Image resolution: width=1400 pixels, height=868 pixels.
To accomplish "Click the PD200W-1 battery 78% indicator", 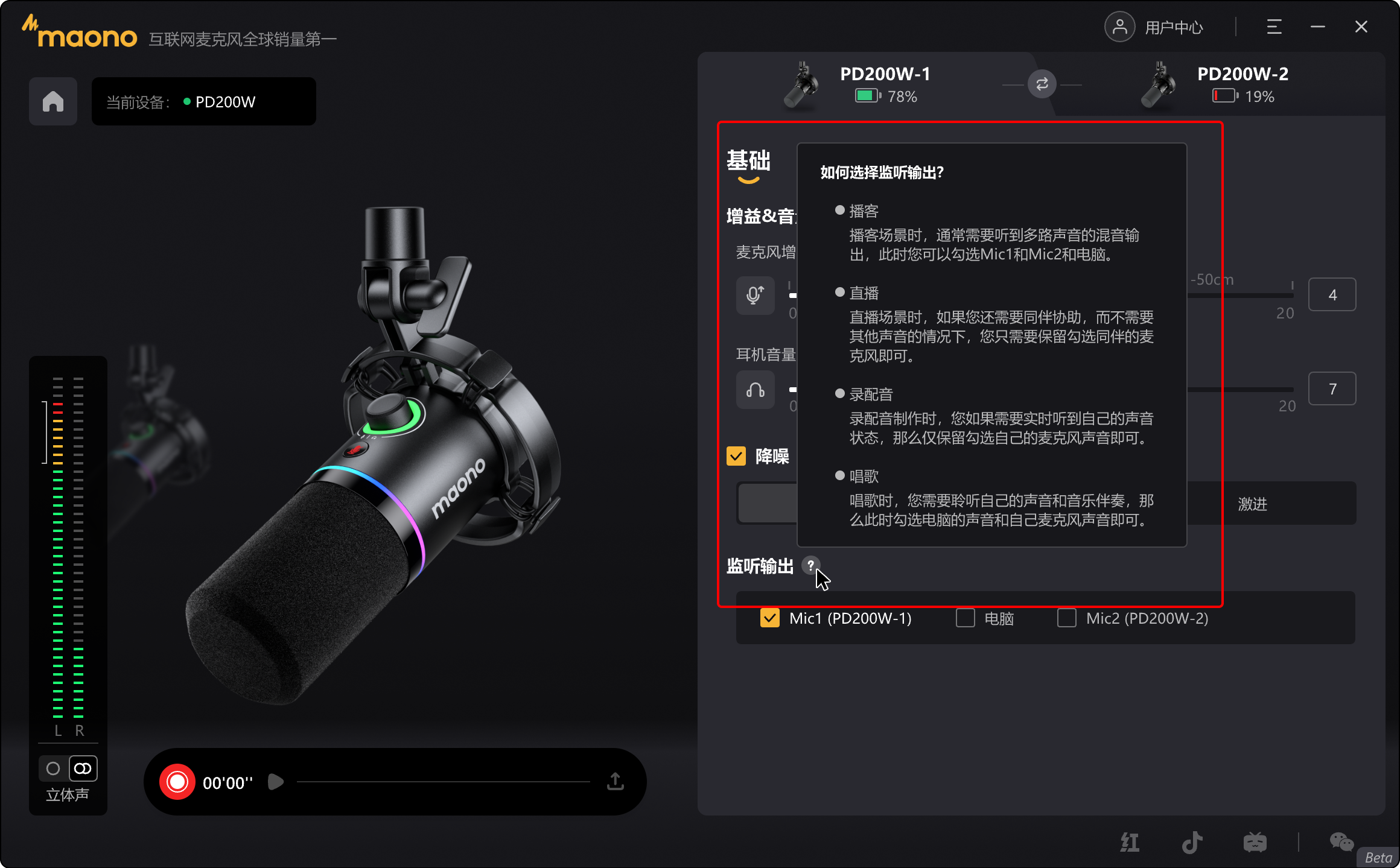I will coord(886,97).
